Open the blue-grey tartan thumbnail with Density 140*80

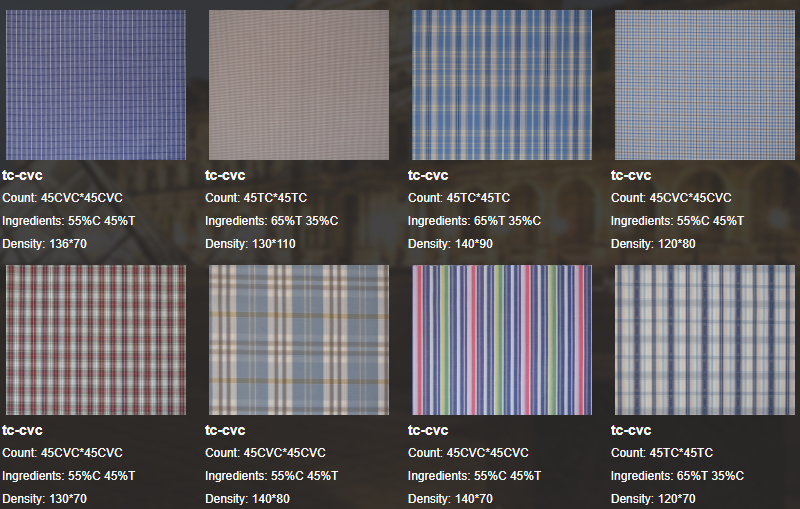[299, 340]
